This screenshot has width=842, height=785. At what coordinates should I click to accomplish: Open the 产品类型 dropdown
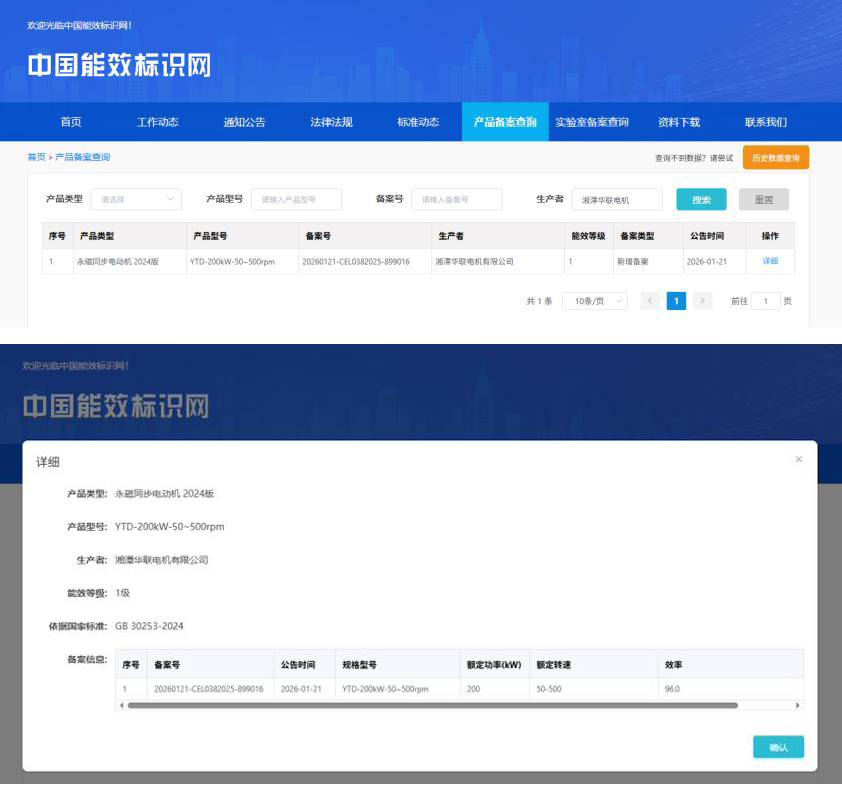pyautogui.click(x=136, y=199)
